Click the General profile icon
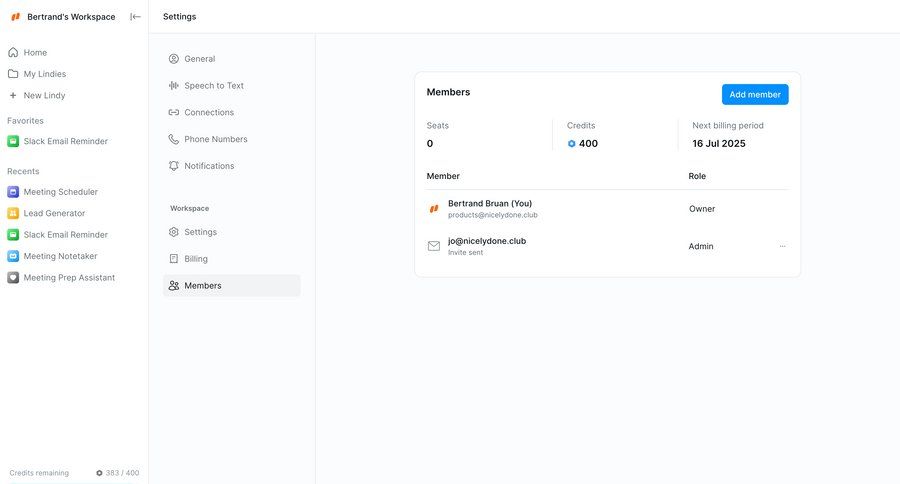 coord(173,59)
